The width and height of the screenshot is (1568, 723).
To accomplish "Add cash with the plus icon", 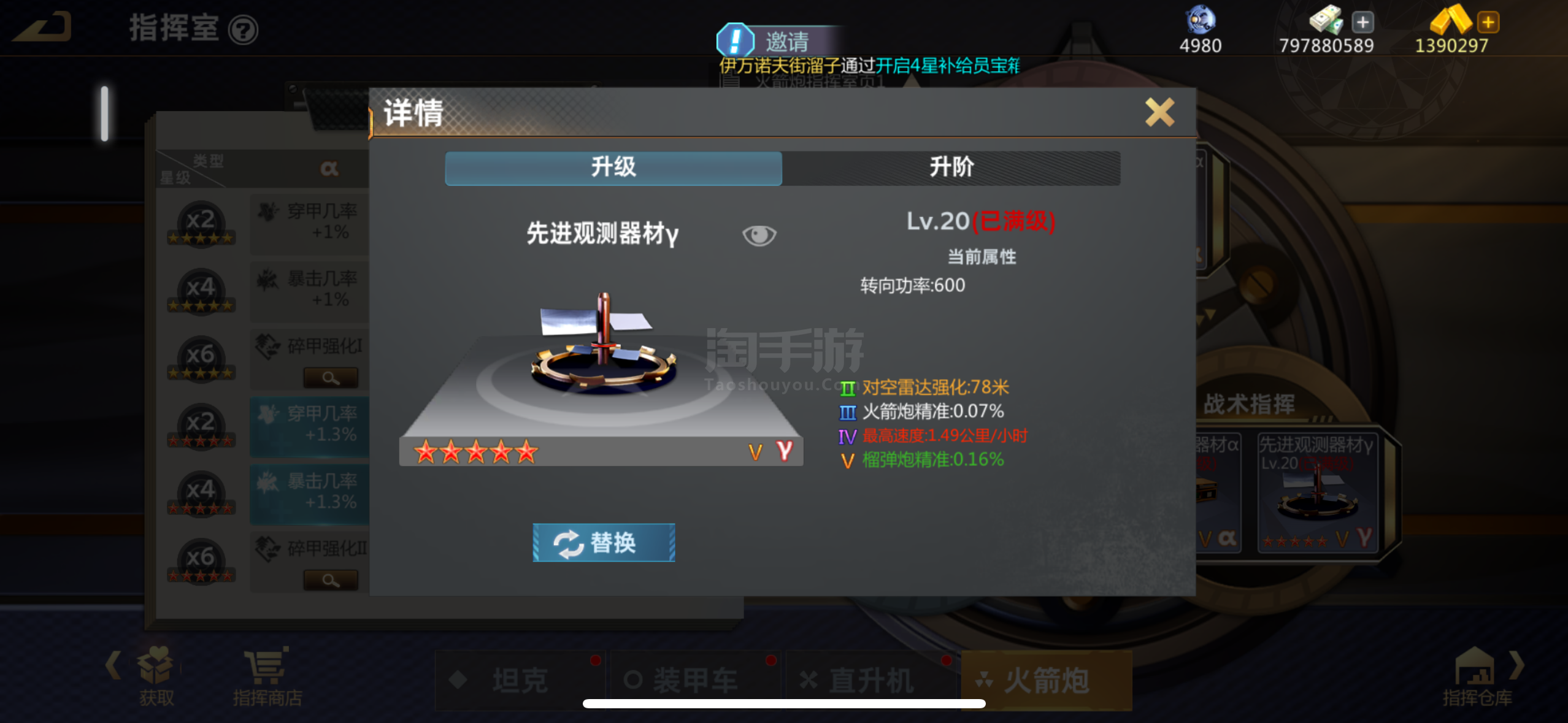I will [x=1362, y=23].
